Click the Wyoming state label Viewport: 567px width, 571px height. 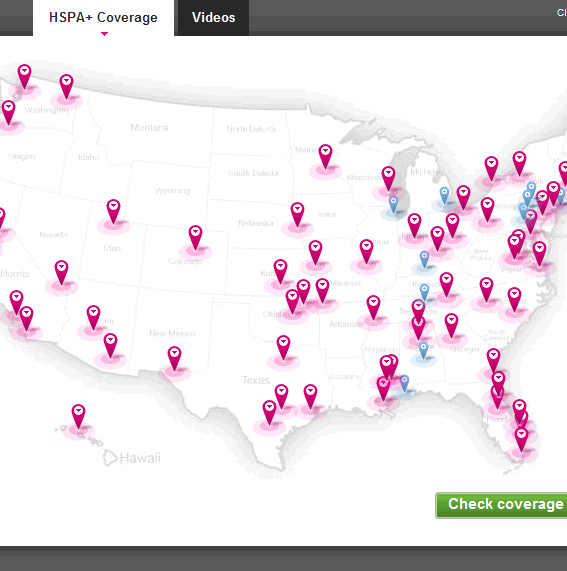[172, 191]
